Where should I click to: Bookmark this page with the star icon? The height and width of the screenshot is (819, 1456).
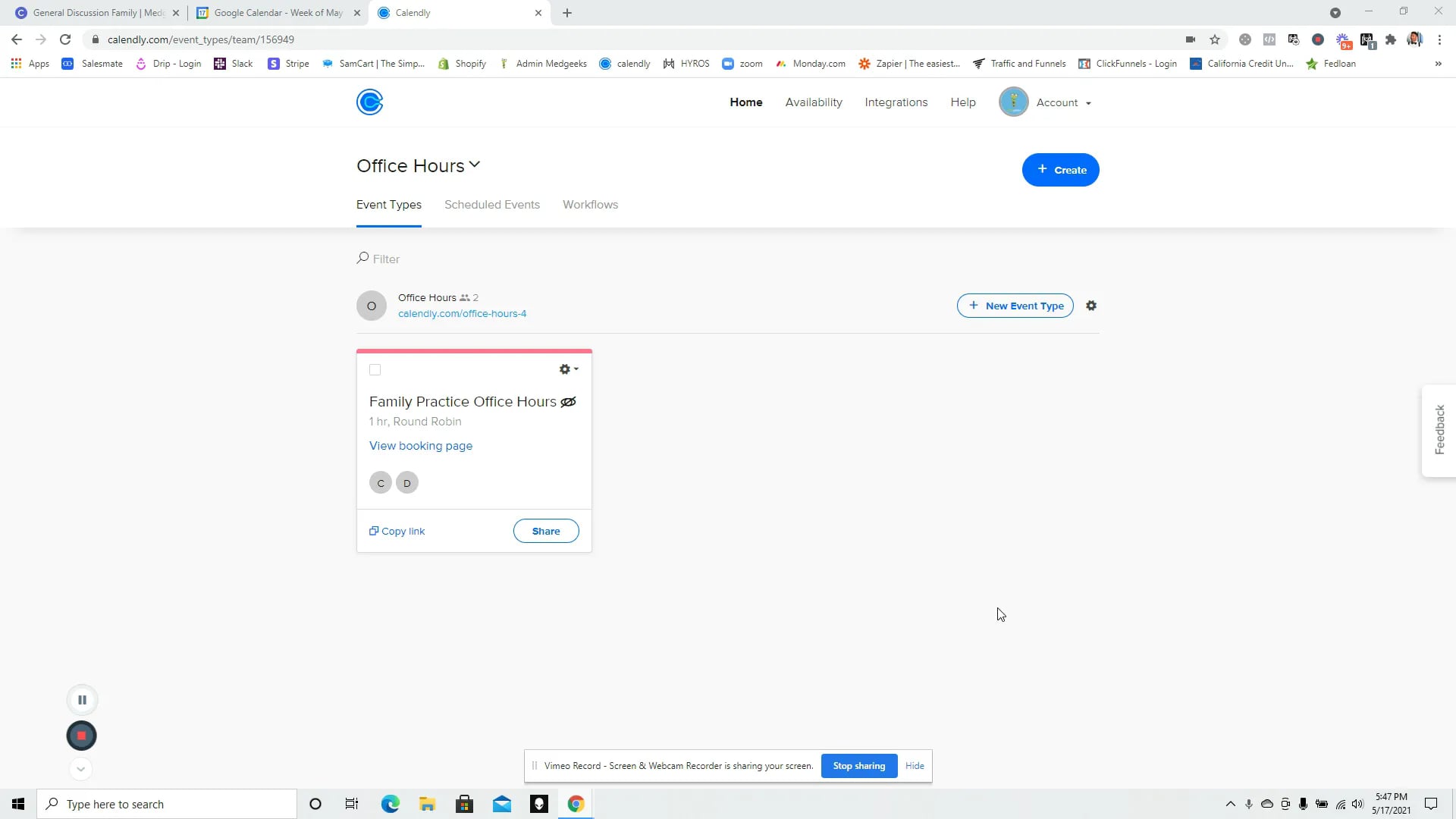(x=1215, y=39)
